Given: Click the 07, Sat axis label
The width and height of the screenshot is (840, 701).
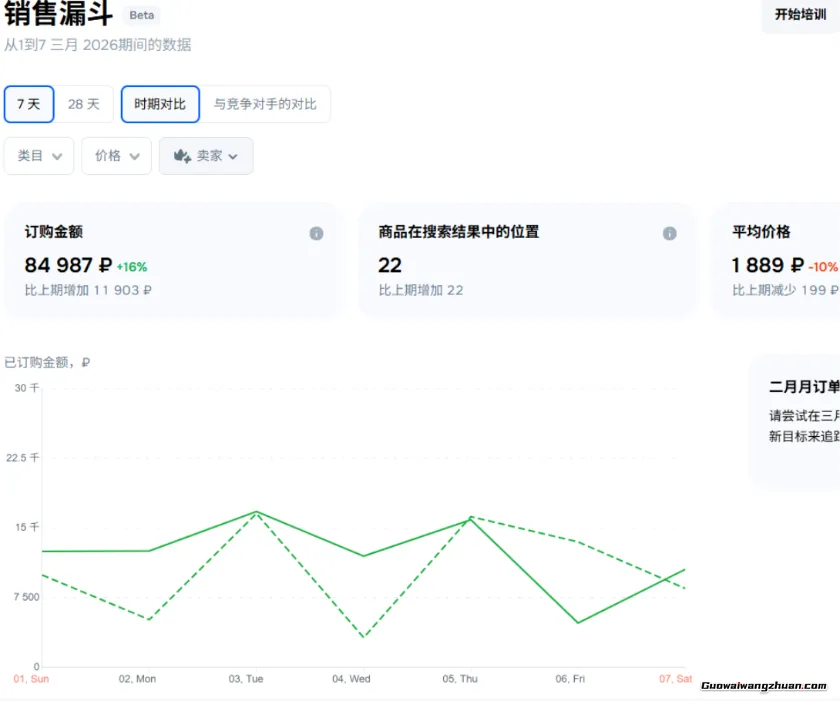Looking at the screenshot, I should point(674,678).
